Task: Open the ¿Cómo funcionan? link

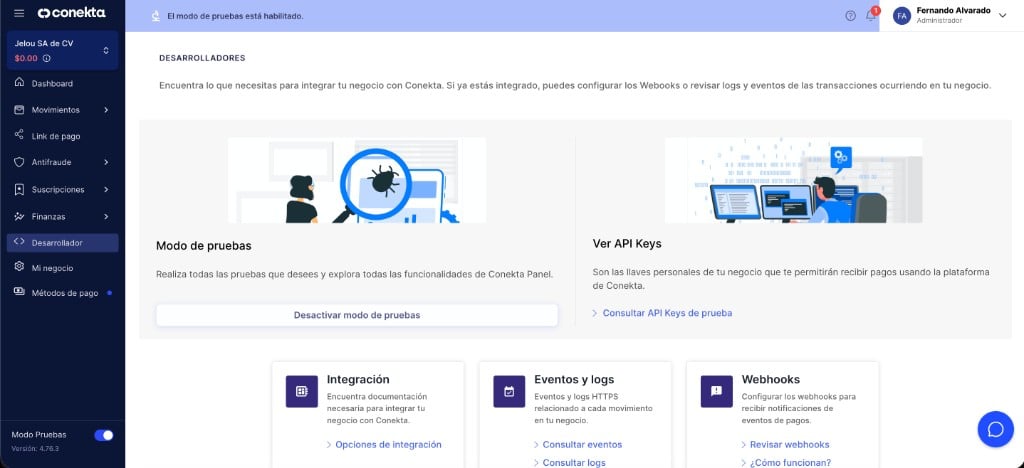Action: [x=790, y=463]
